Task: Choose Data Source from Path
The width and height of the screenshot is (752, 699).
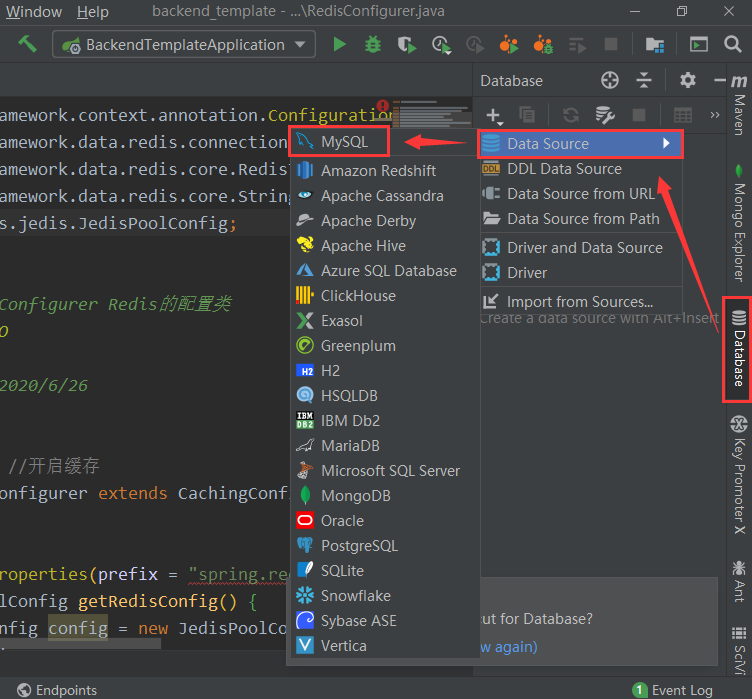Action: pos(580,219)
